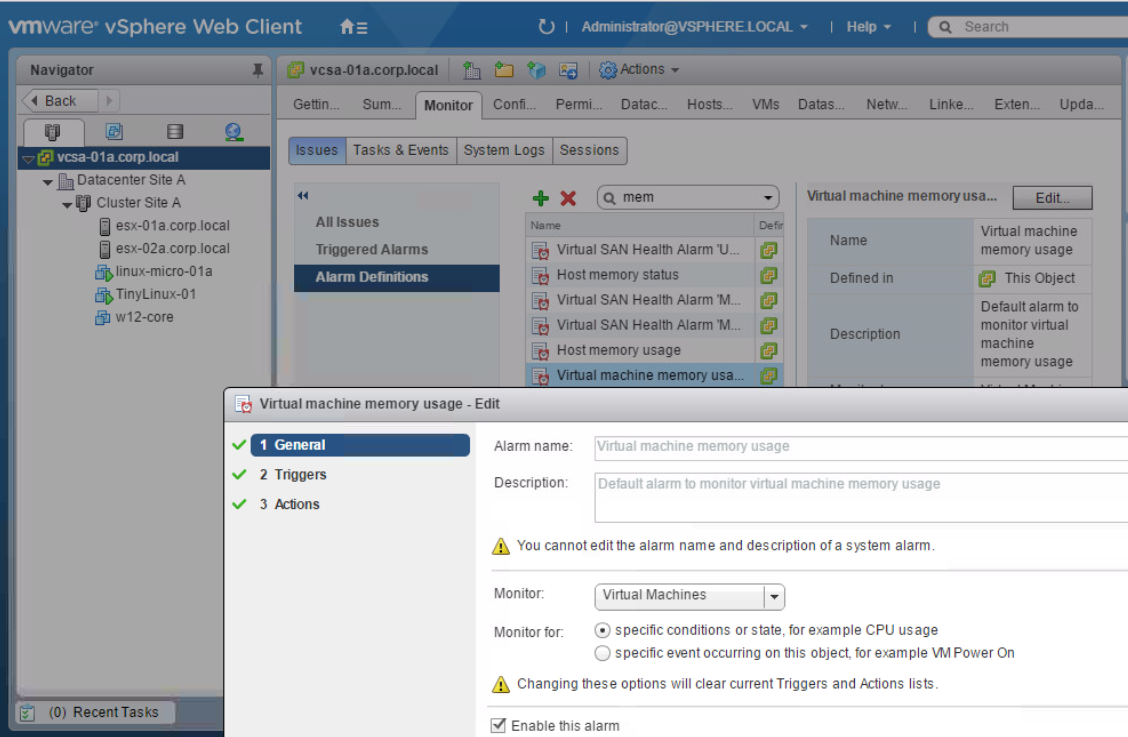Click the Name column header in alarm list
Screen dimensions: 1128x737
[640, 225]
